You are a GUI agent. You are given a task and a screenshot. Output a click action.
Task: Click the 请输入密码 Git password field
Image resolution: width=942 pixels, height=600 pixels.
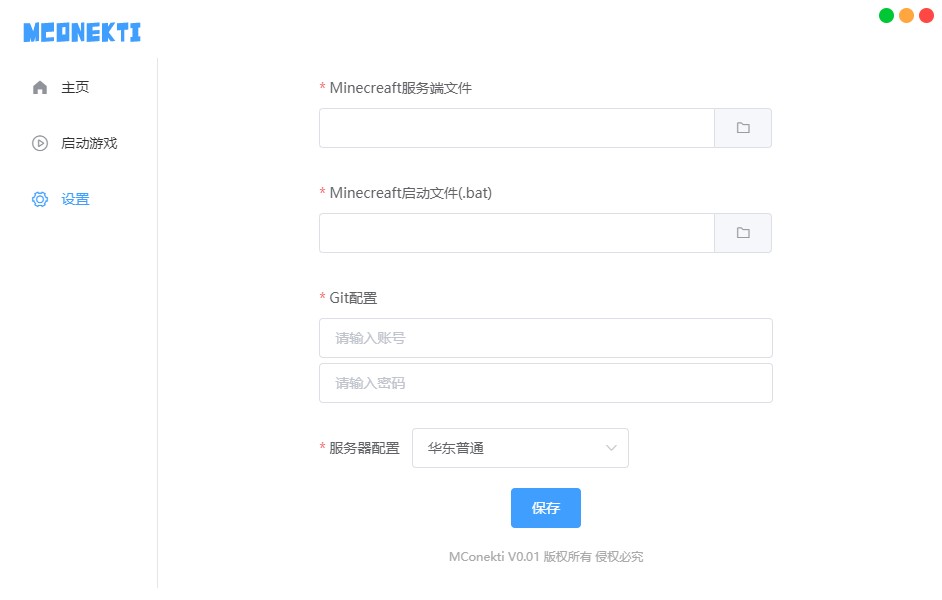pyautogui.click(x=545, y=383)
